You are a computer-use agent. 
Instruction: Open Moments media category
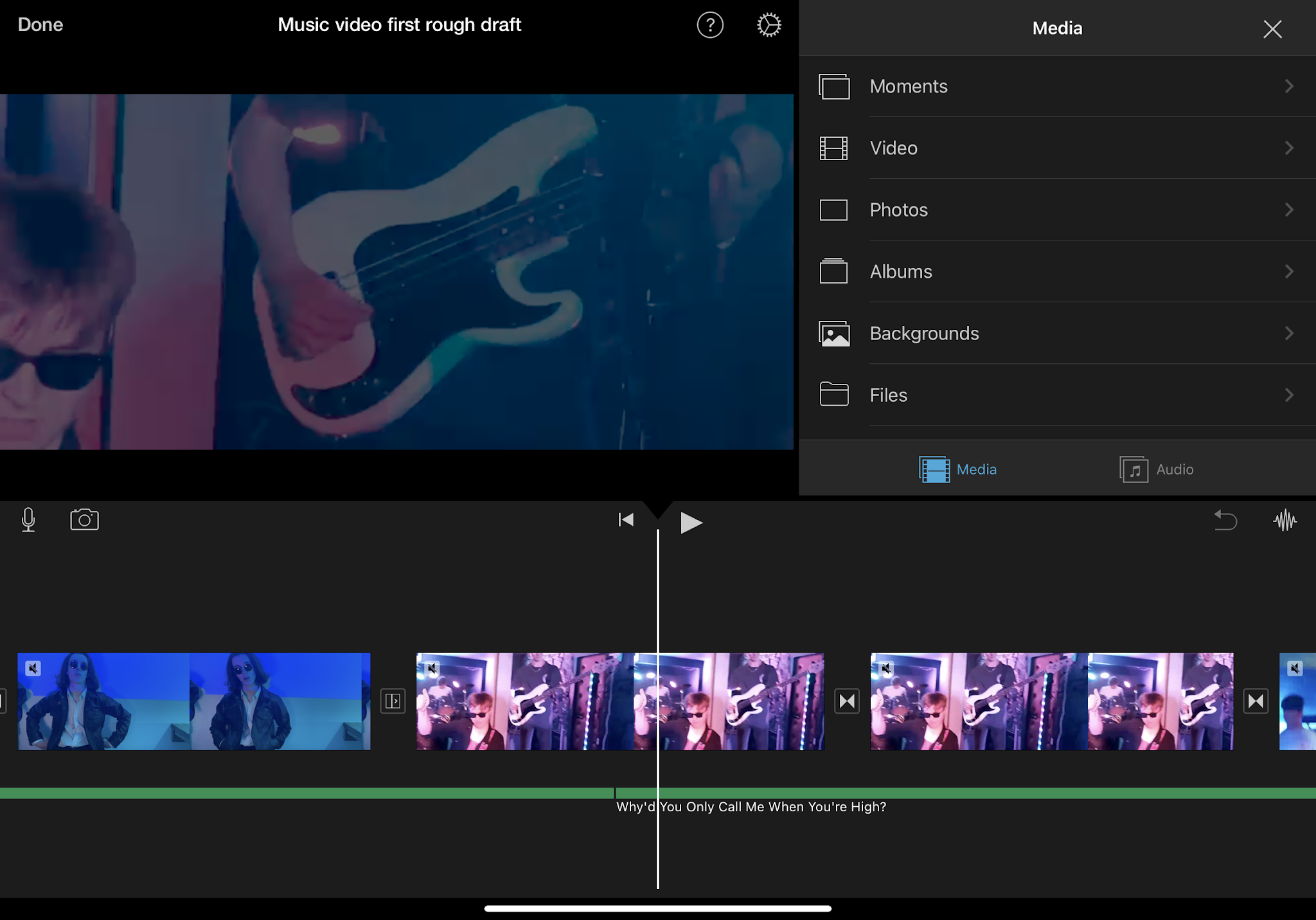click(1057, 86)
